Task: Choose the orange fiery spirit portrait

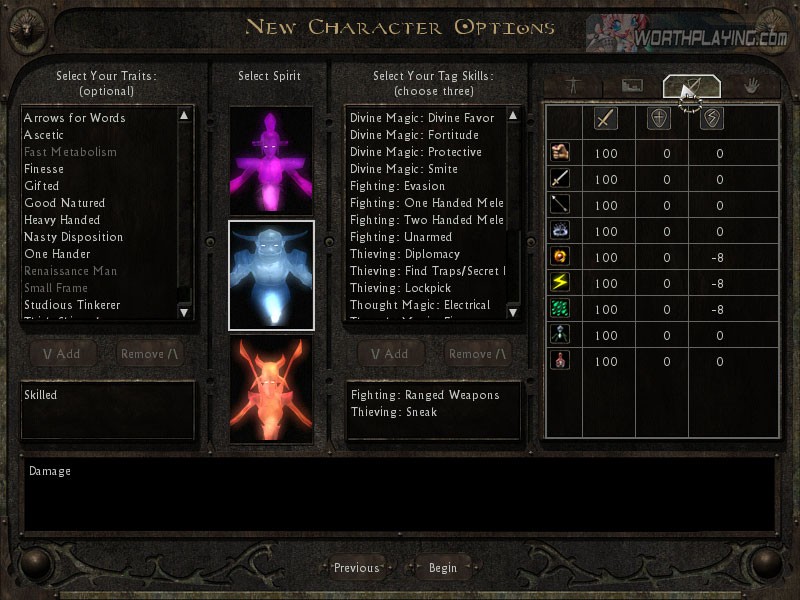Action: (271, 389)
